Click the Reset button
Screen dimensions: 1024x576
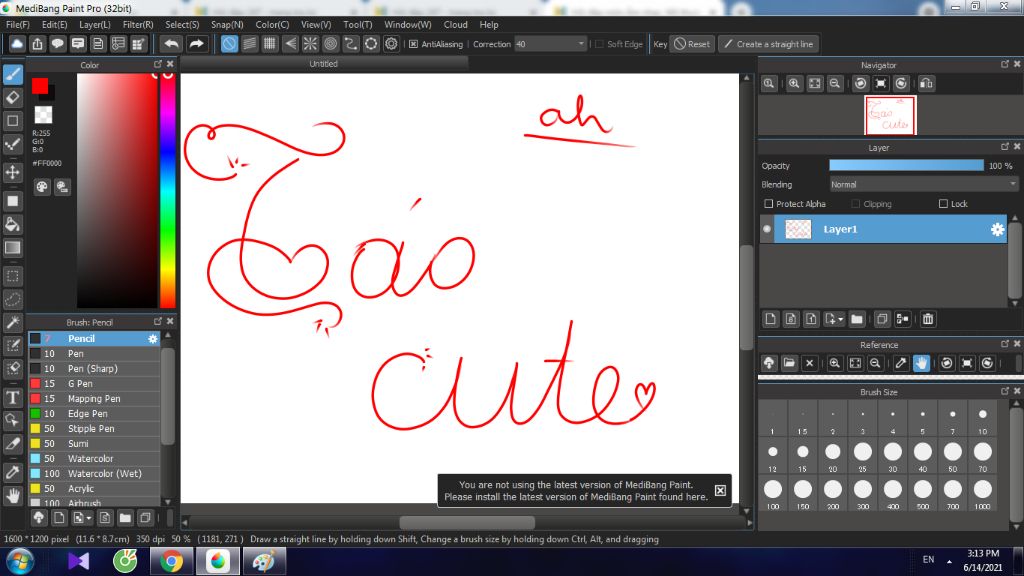[x=692, y=44]
